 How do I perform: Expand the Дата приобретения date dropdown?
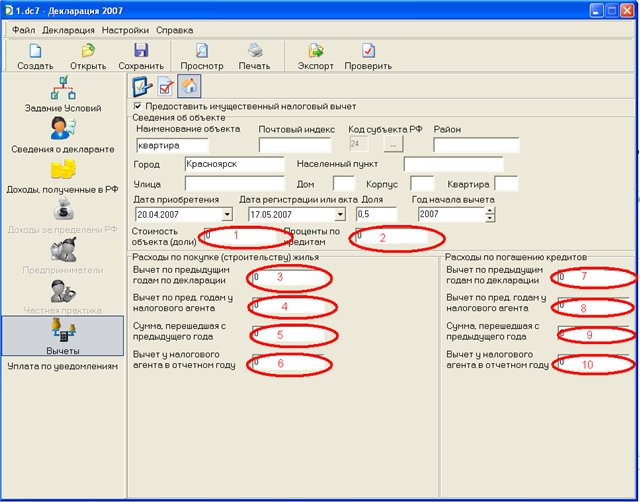click(226, 214)
